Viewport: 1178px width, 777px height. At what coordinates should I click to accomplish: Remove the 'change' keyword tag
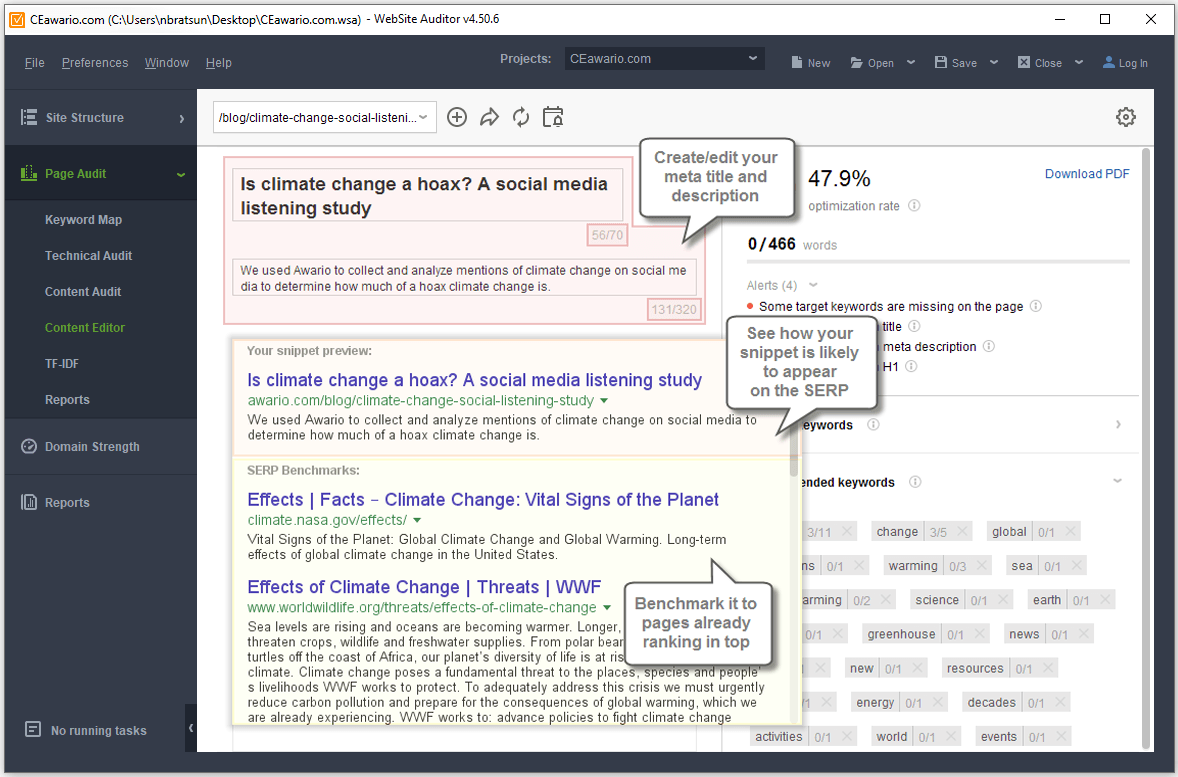pos(961,532)
